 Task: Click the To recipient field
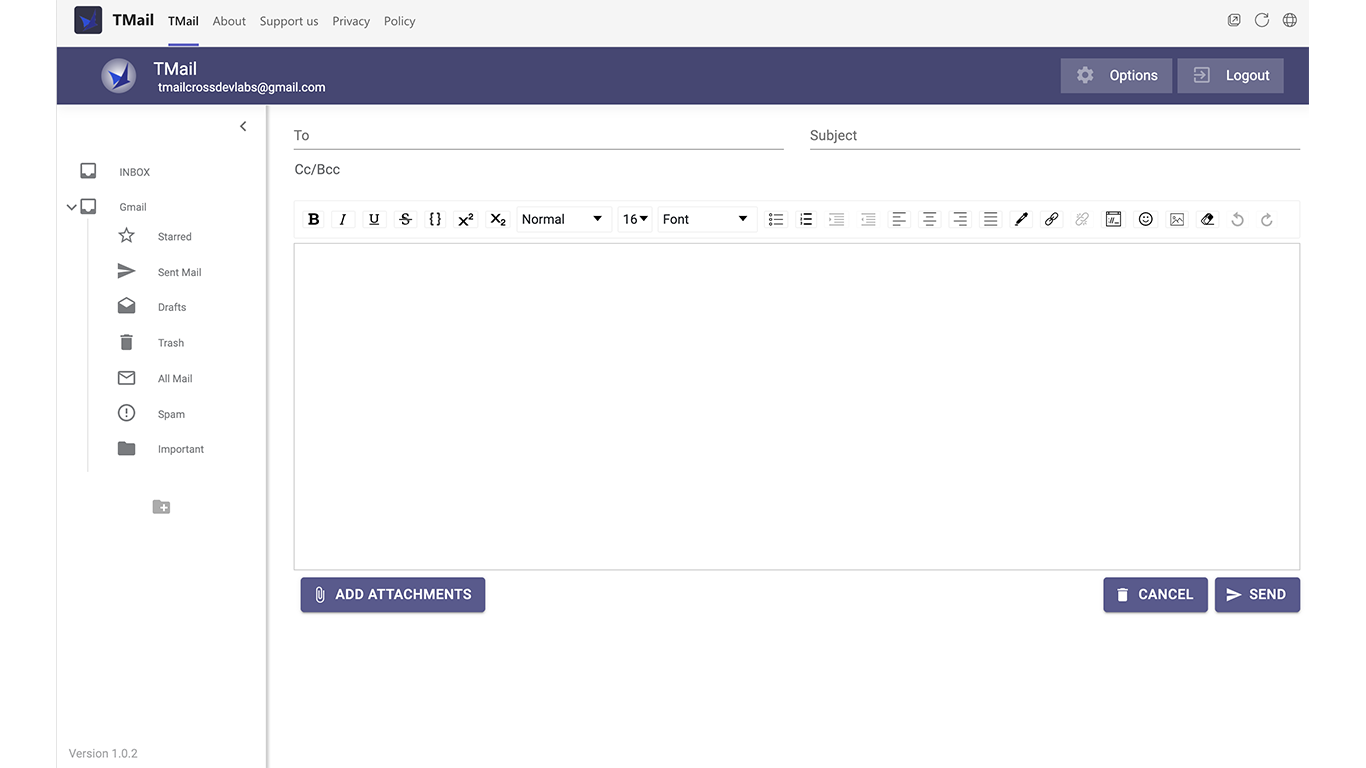click(x=538, y=135)
